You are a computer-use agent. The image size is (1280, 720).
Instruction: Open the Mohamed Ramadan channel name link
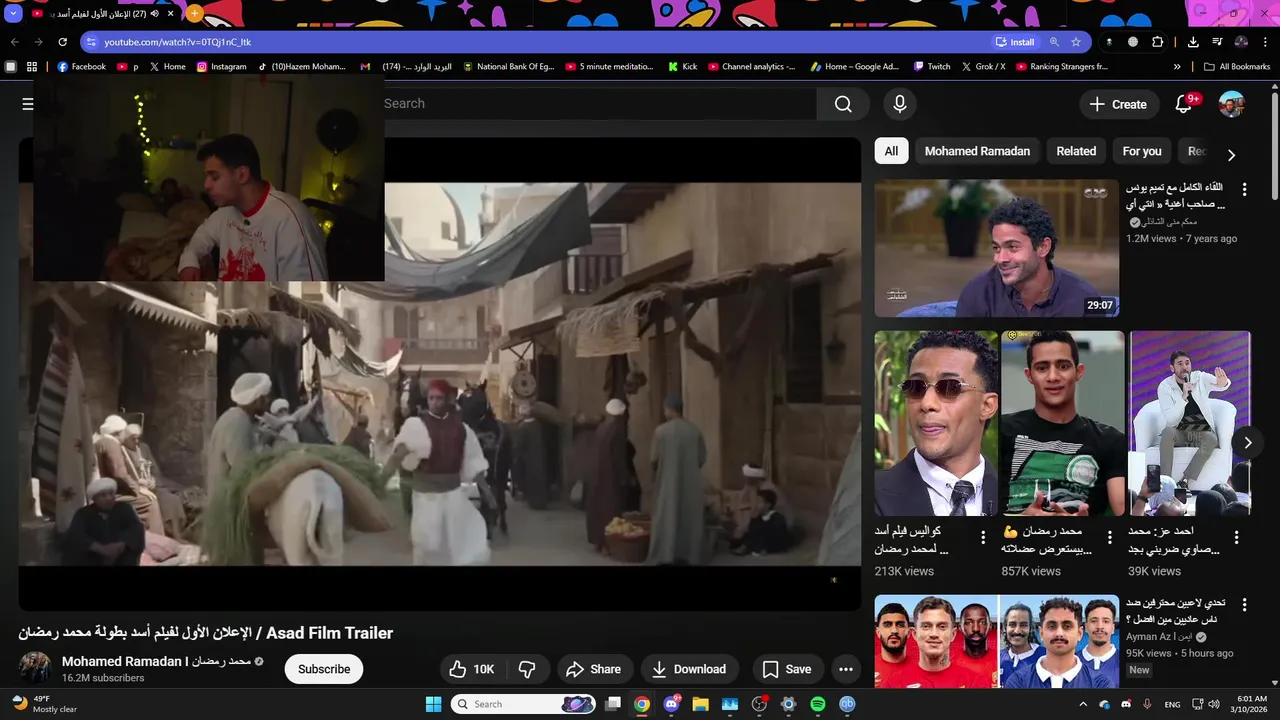point(156,661)
